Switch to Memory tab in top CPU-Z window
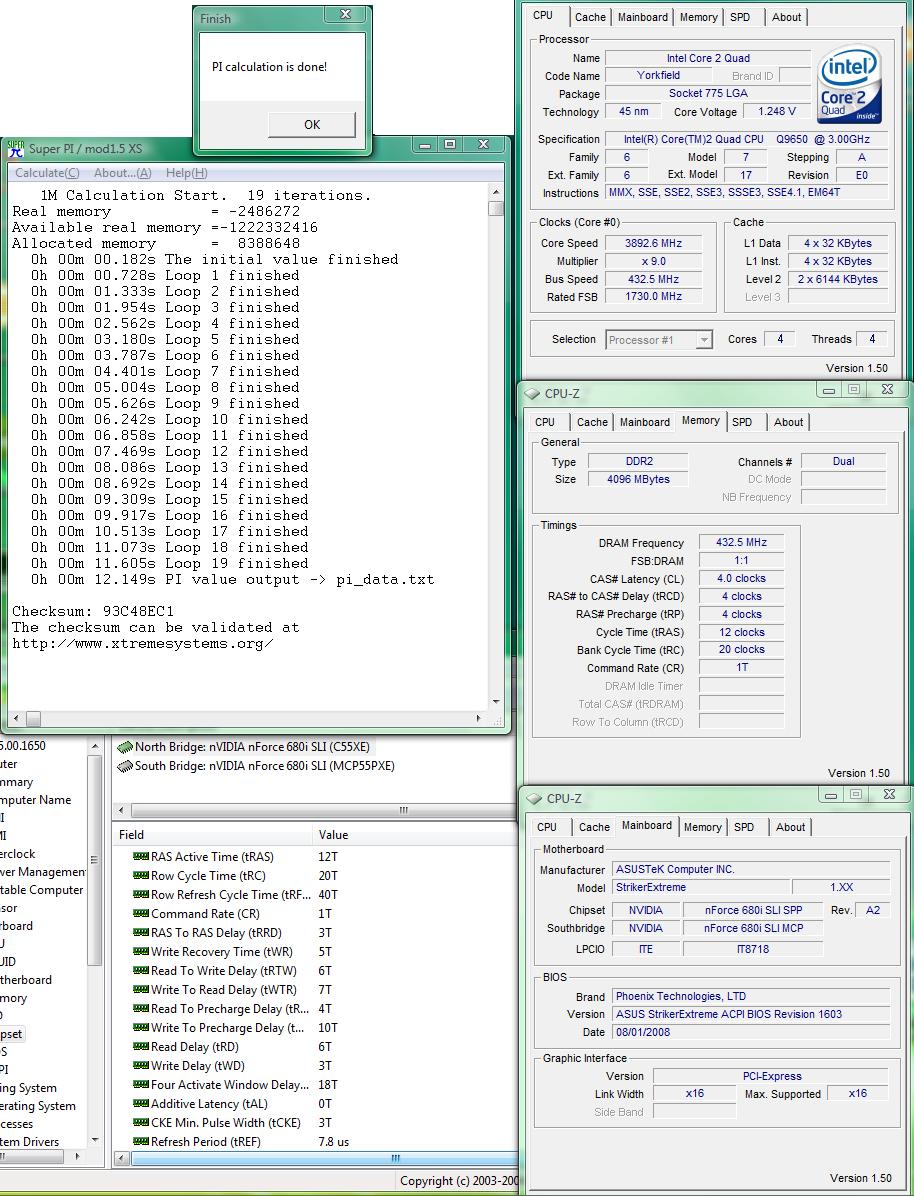 pyautogui.click(x=698, y=17)
